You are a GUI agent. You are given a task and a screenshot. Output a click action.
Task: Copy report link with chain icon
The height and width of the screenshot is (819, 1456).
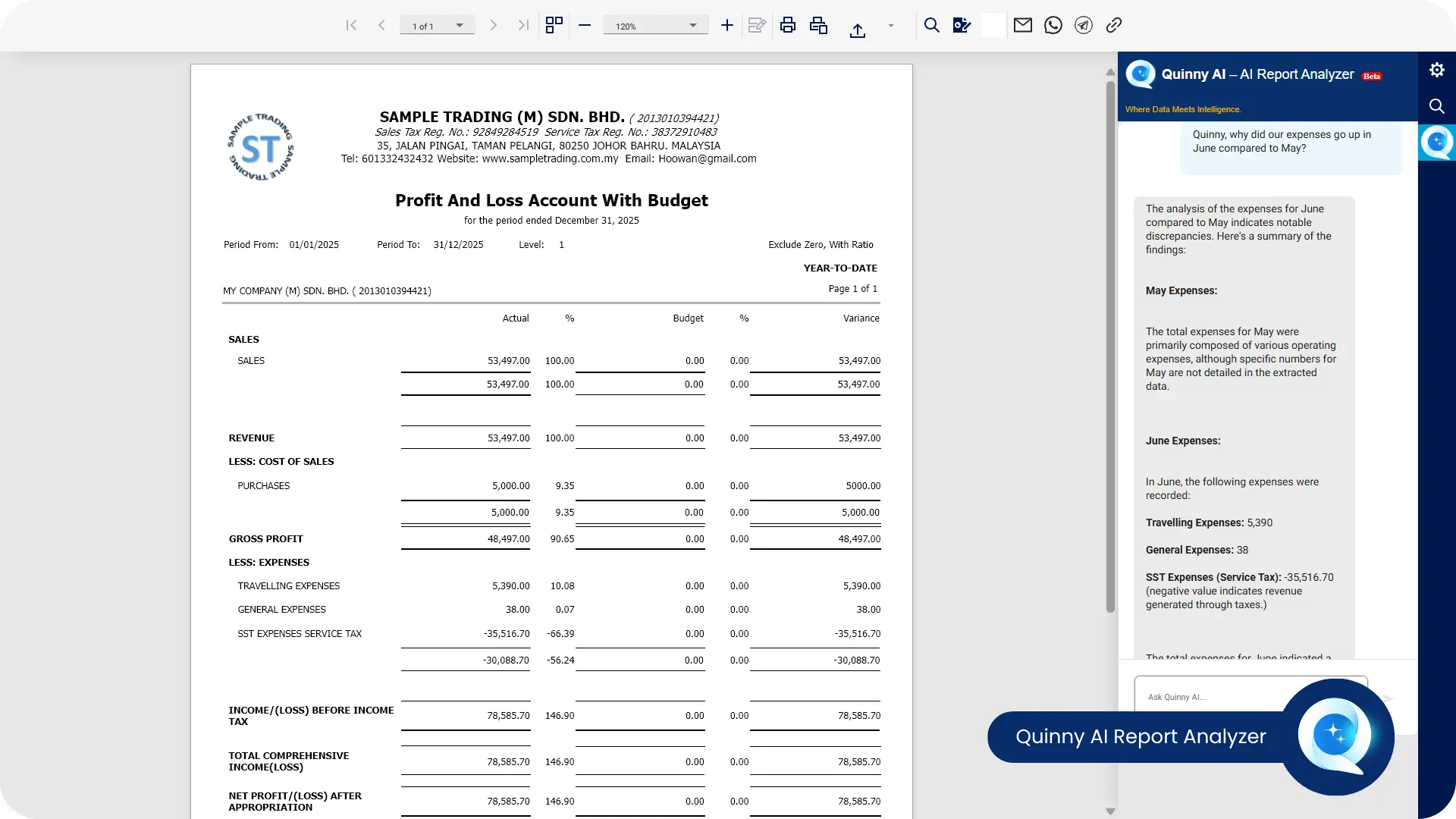1113,25
